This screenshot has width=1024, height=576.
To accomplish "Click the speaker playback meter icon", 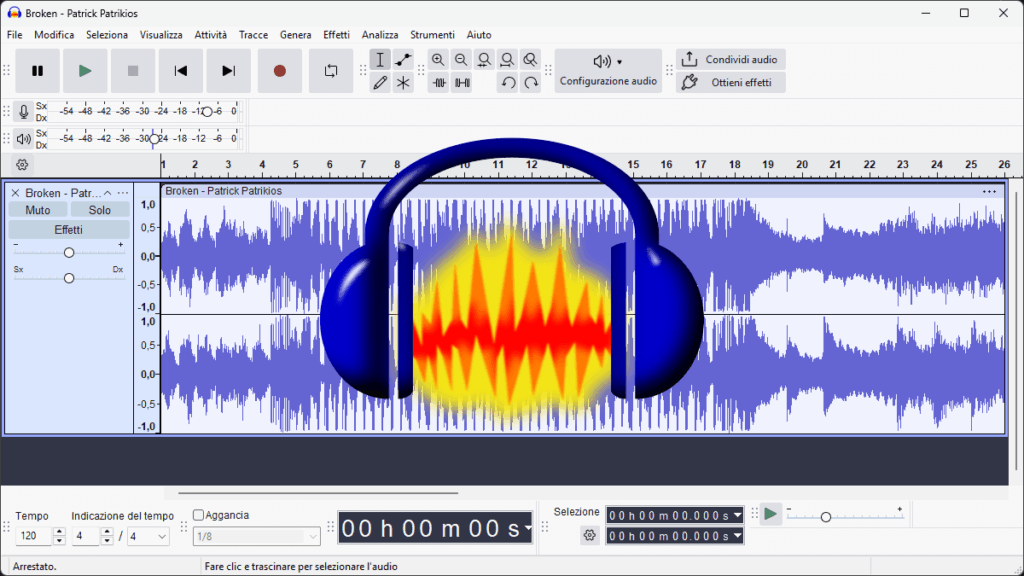I will 24,138.
